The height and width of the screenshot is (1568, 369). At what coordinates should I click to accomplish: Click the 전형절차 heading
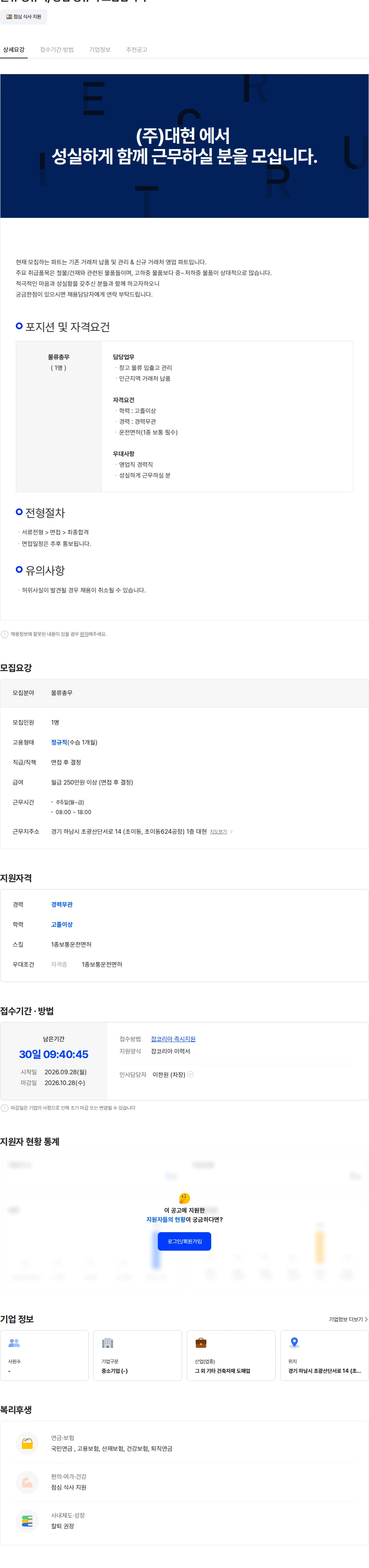click(45, 513)
